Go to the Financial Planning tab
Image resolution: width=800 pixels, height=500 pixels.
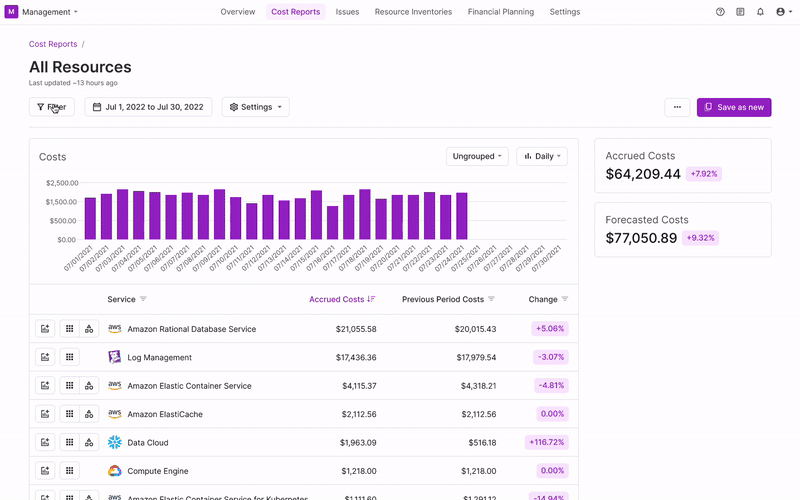(500, 12)
